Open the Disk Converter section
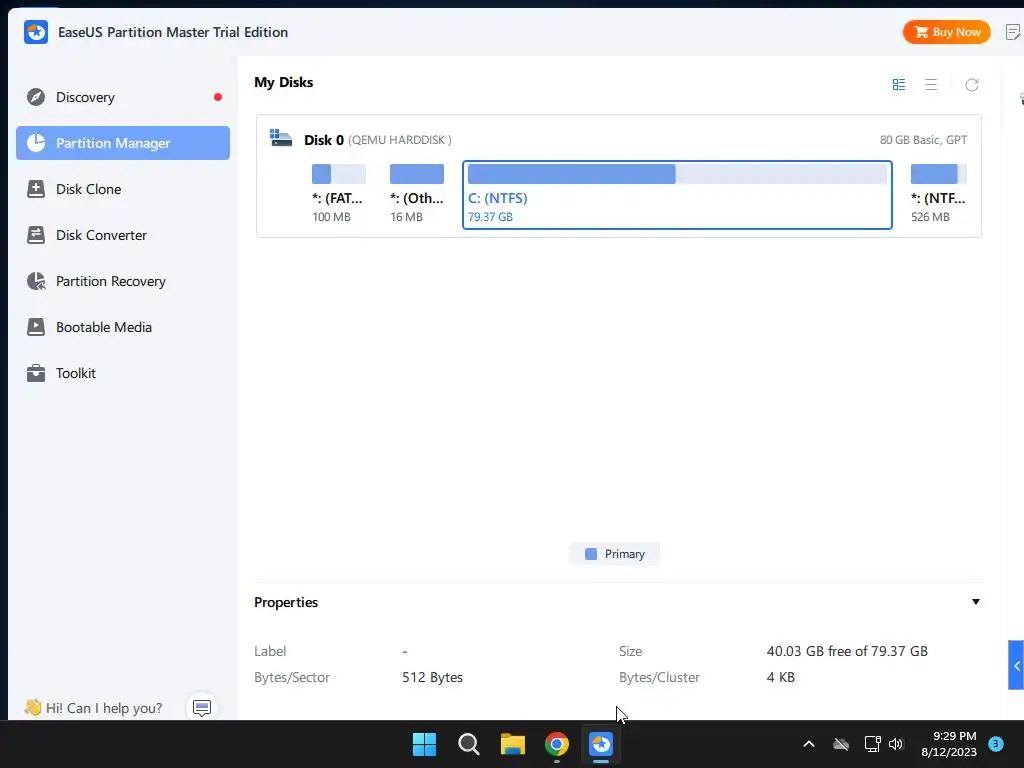The width and height of the screenshot is (1024, 768). tap(123, 235)
